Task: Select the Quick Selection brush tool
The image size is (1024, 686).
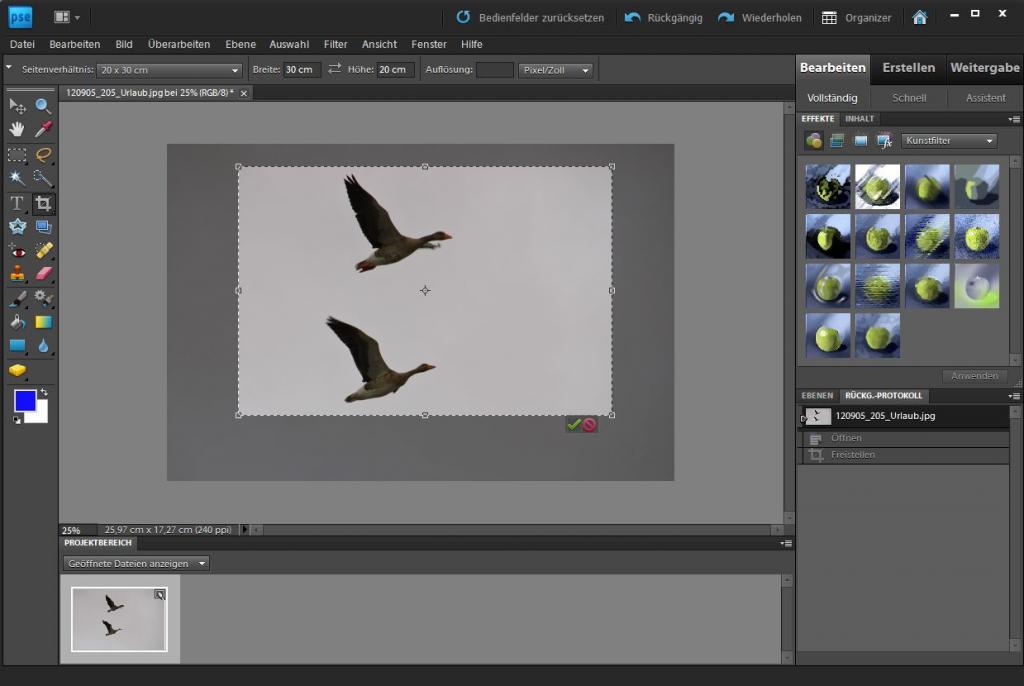Action: tap(43, 178)
